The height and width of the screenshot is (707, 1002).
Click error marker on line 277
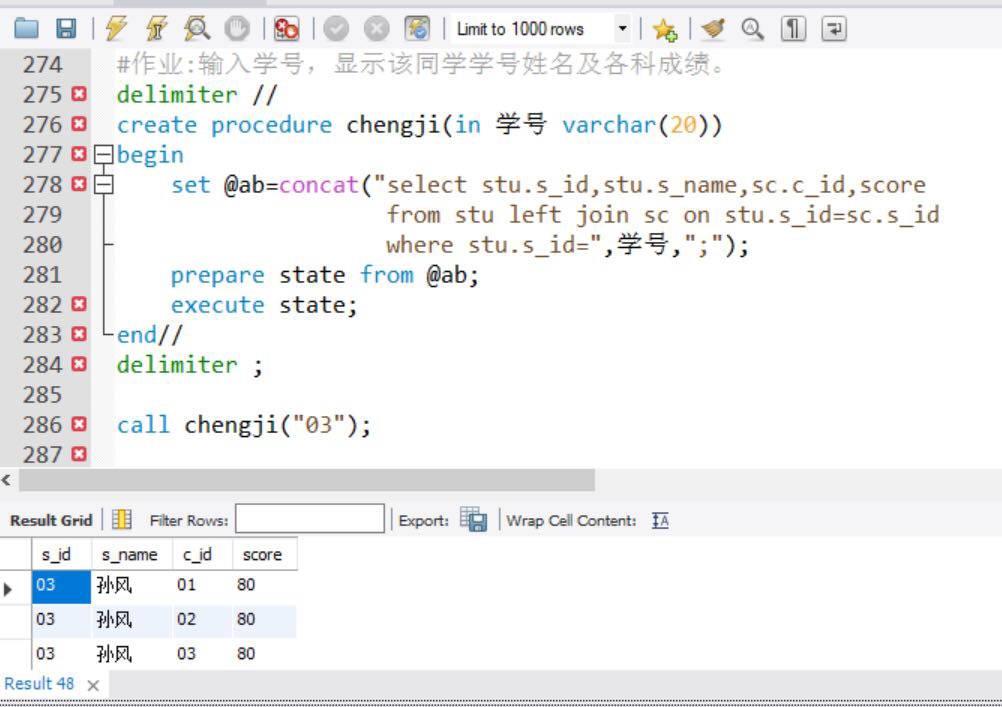(x=79, y=154)
